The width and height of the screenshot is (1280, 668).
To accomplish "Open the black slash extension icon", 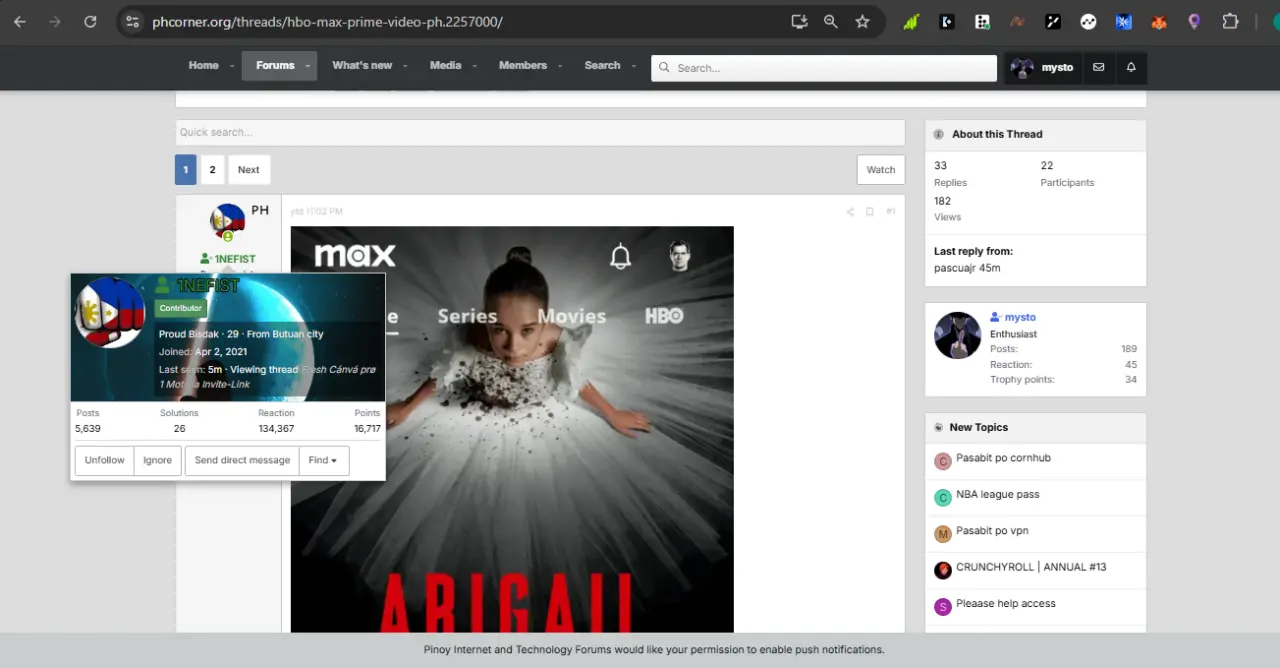I will coord(1053,21).
